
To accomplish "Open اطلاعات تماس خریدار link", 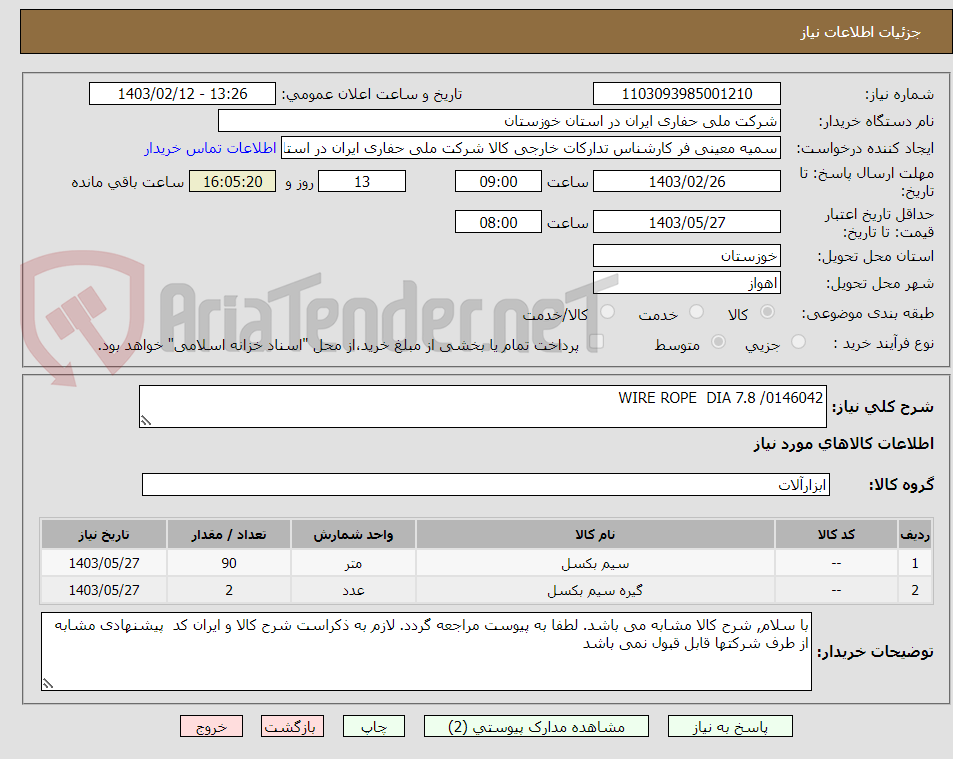I will 210,148.
